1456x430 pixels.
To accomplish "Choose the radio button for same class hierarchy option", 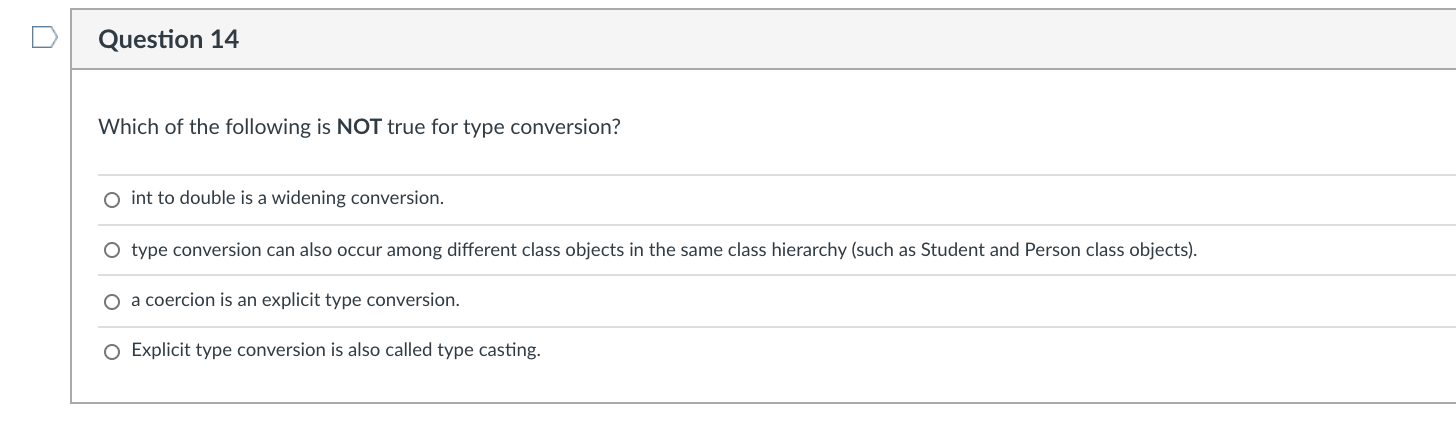I will click(112, 250).
